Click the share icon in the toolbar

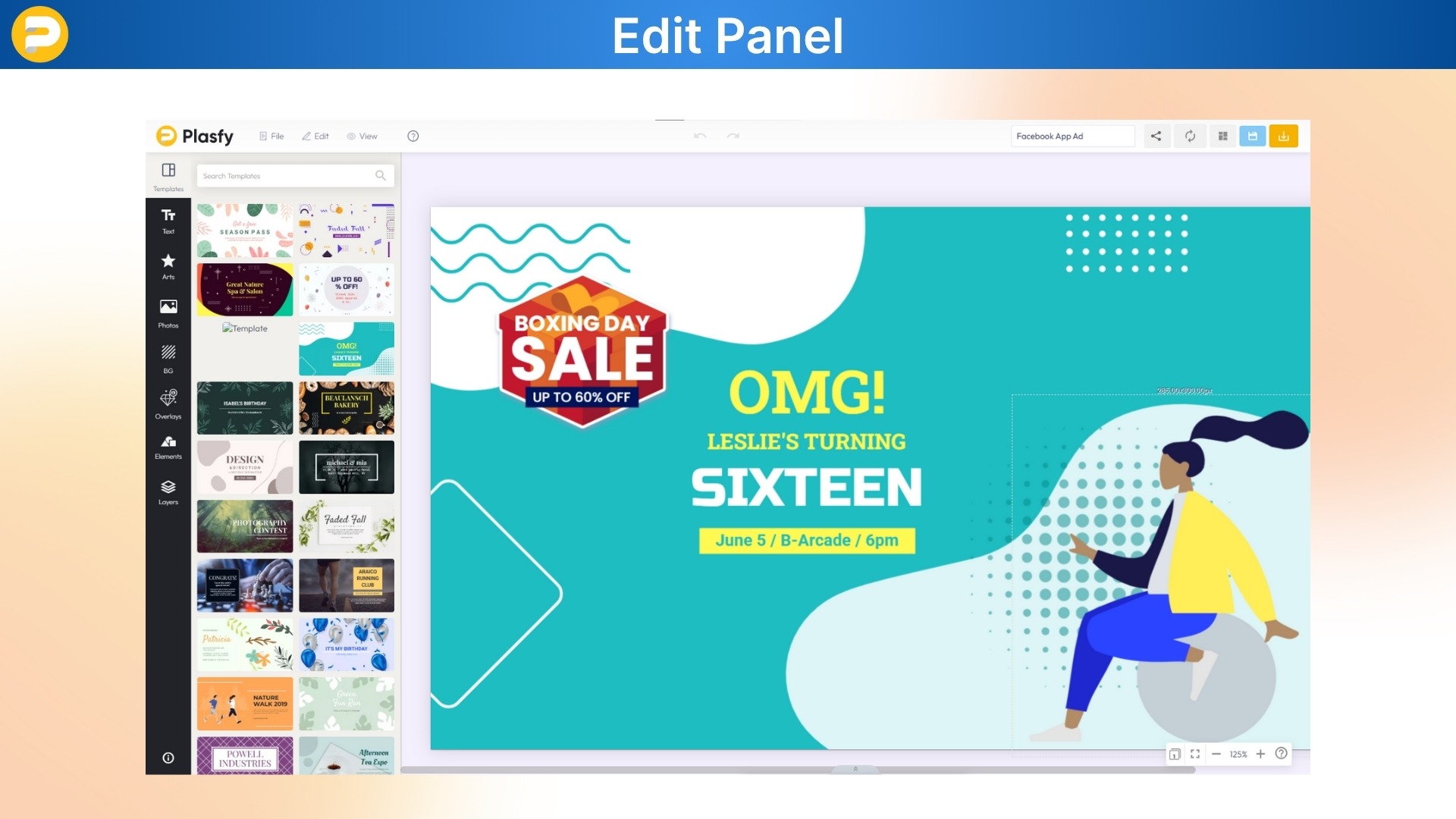coord(1156,136)
